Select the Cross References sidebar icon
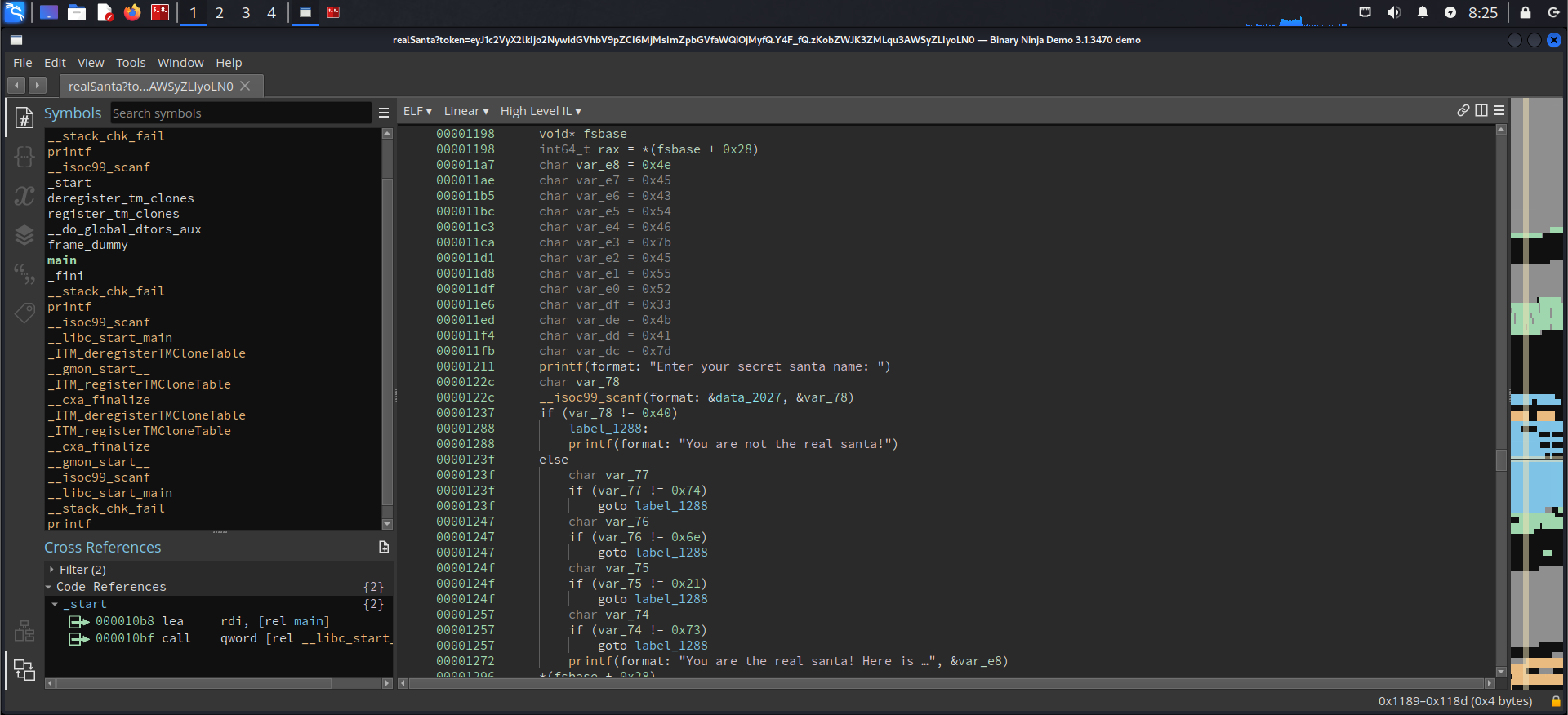Image resolution: width=1568 pixels, height=715 pixels. point(24,670)
